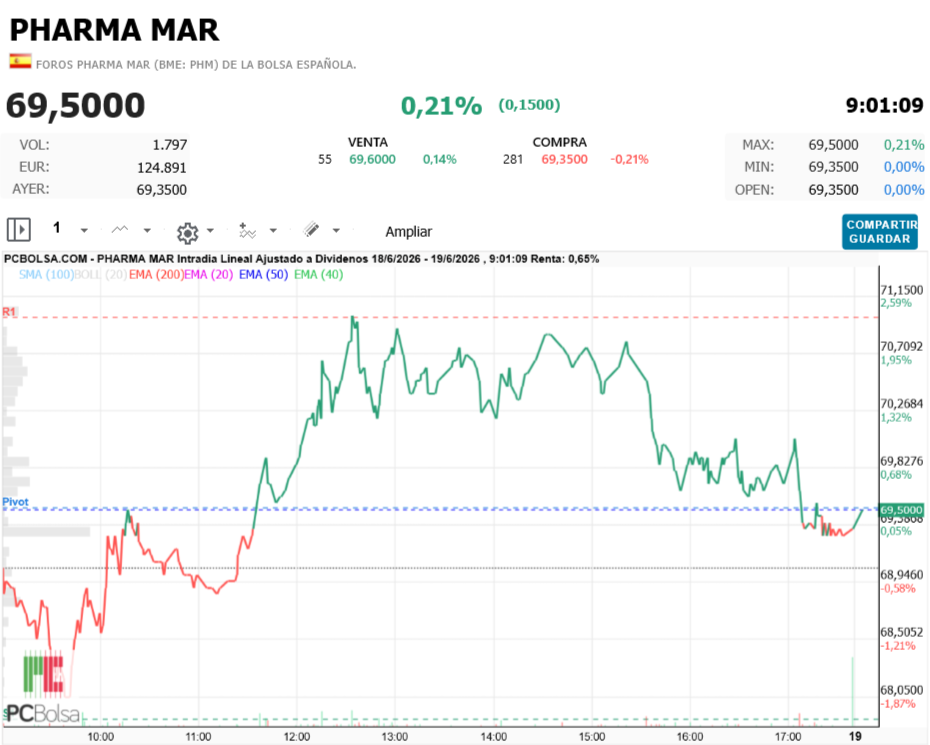Click the 17:00 time axis label
This screenshot has width=930, height=745.
point(788,737)
